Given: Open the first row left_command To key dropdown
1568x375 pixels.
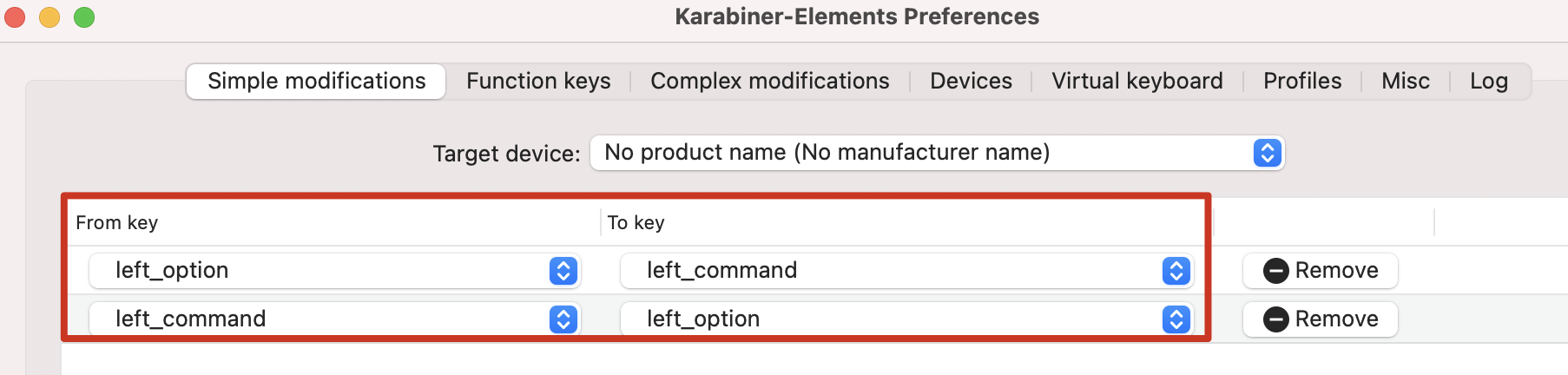Looking at the screenshot, I should (x=906, y=271).
